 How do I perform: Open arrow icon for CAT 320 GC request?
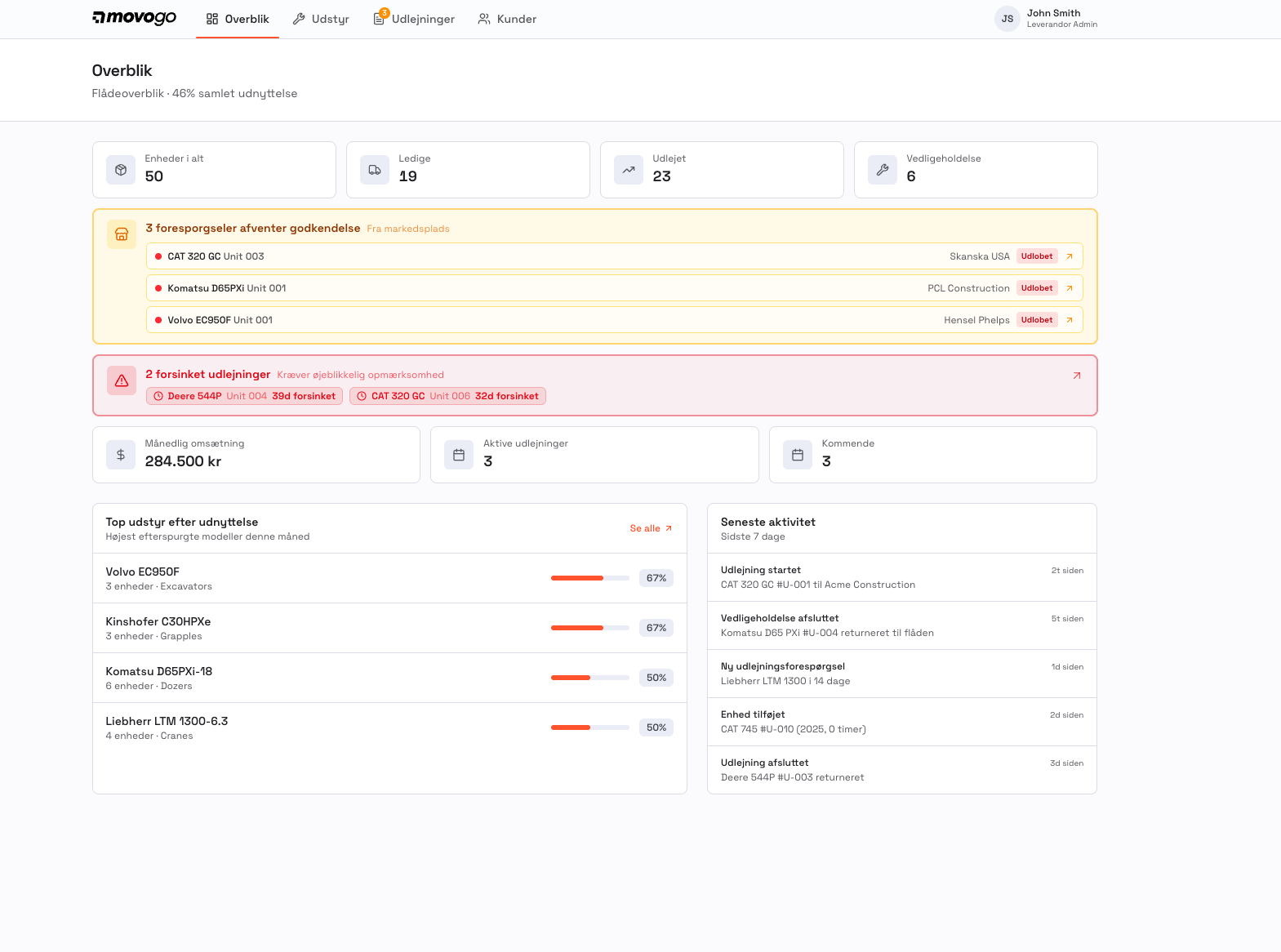tap(1069, 256)
